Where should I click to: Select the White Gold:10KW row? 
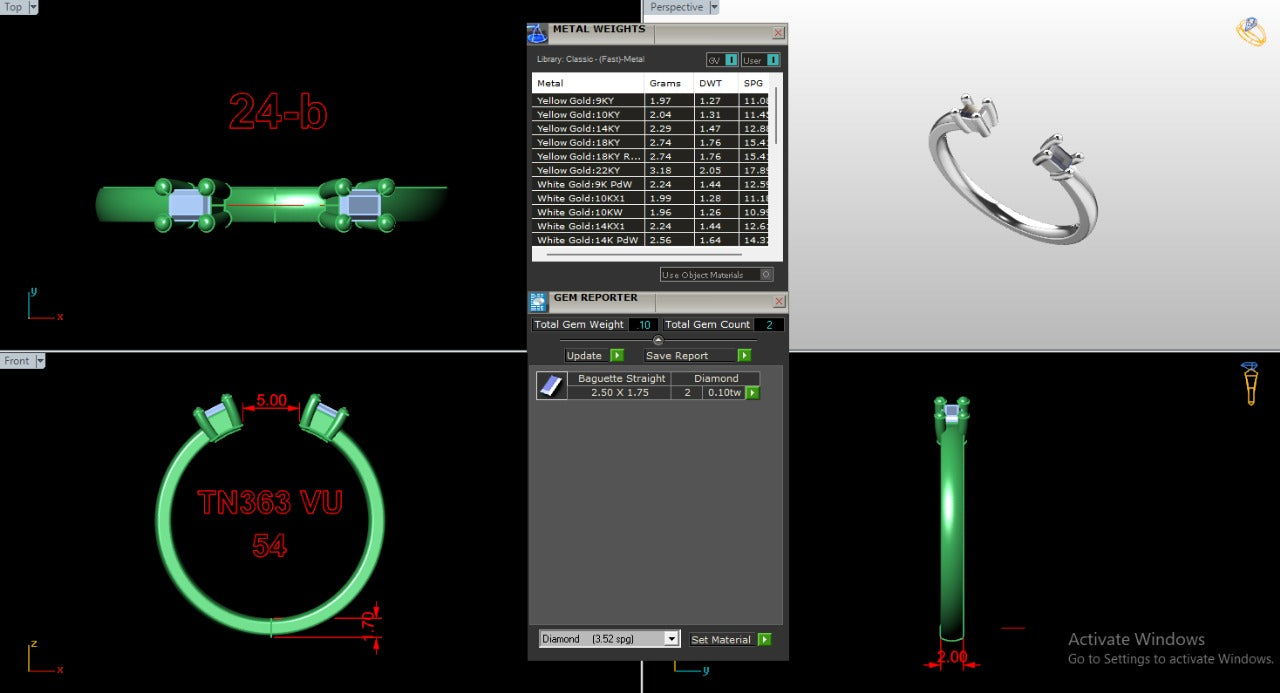[650, 212]
